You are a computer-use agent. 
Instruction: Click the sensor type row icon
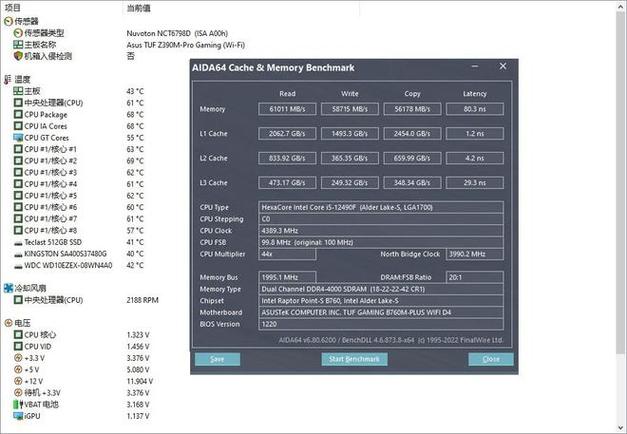18,33
